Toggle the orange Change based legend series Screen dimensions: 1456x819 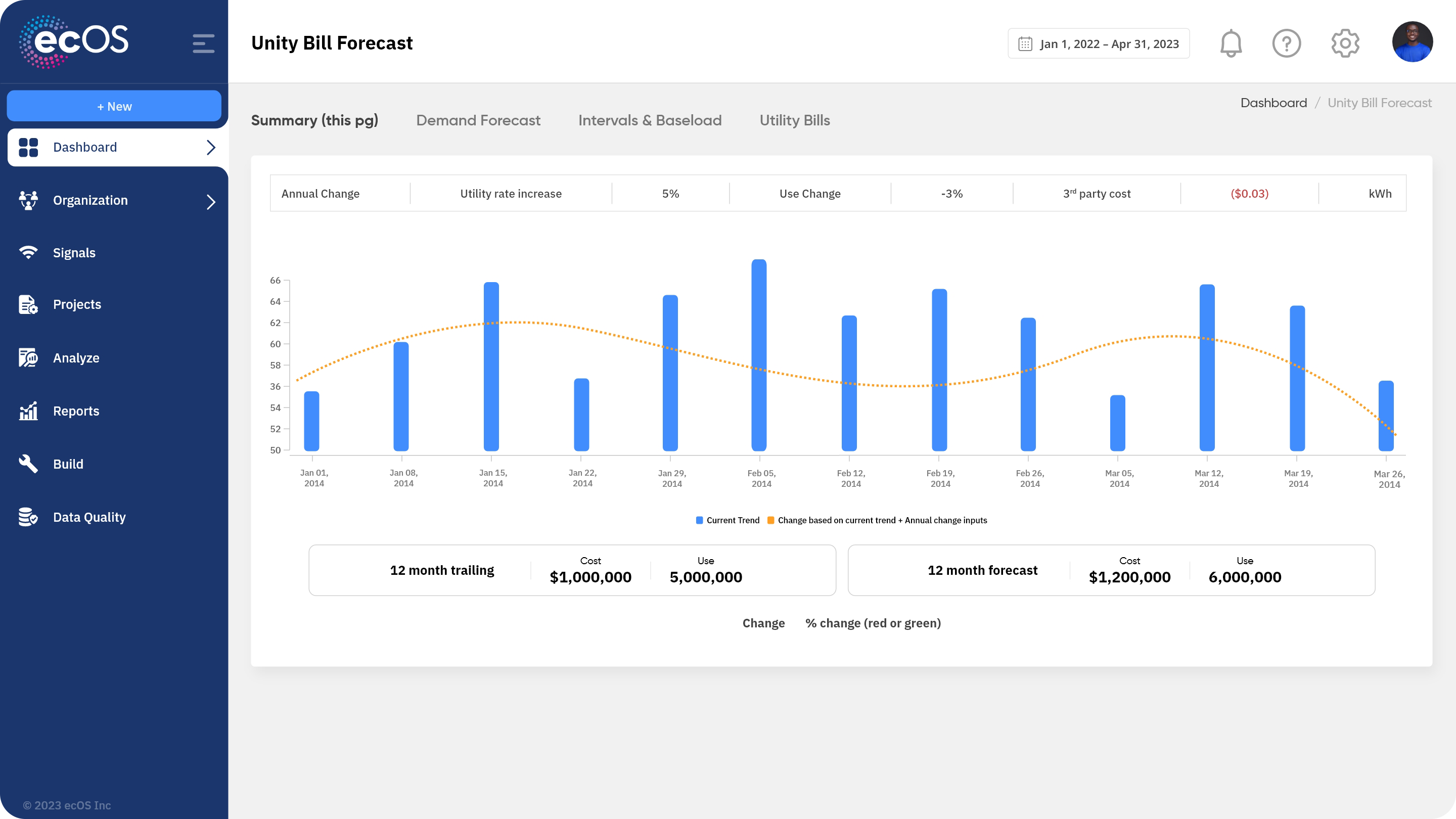tap(877, 520)
